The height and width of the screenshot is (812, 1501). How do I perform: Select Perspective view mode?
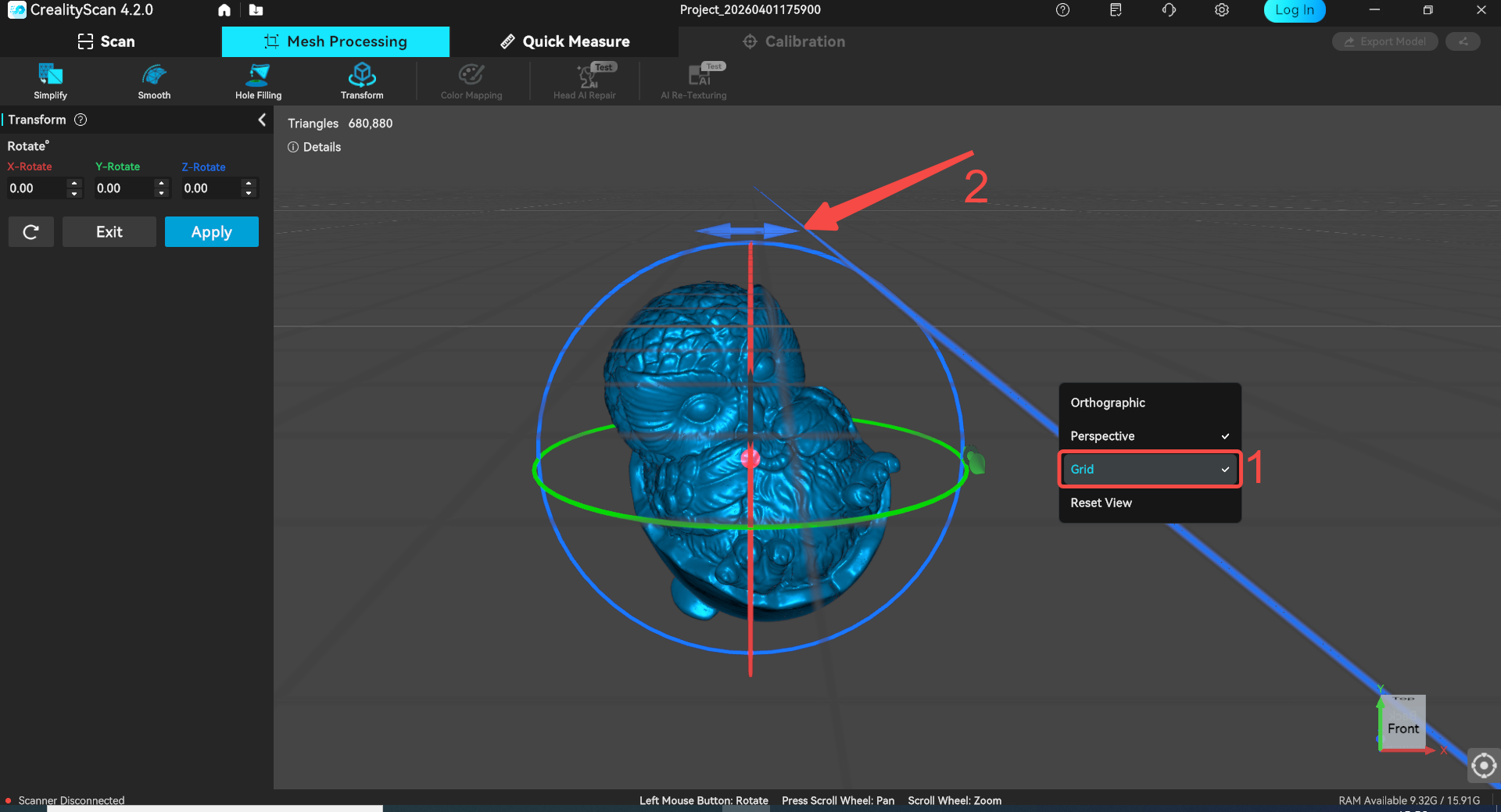click(1149, 436)
